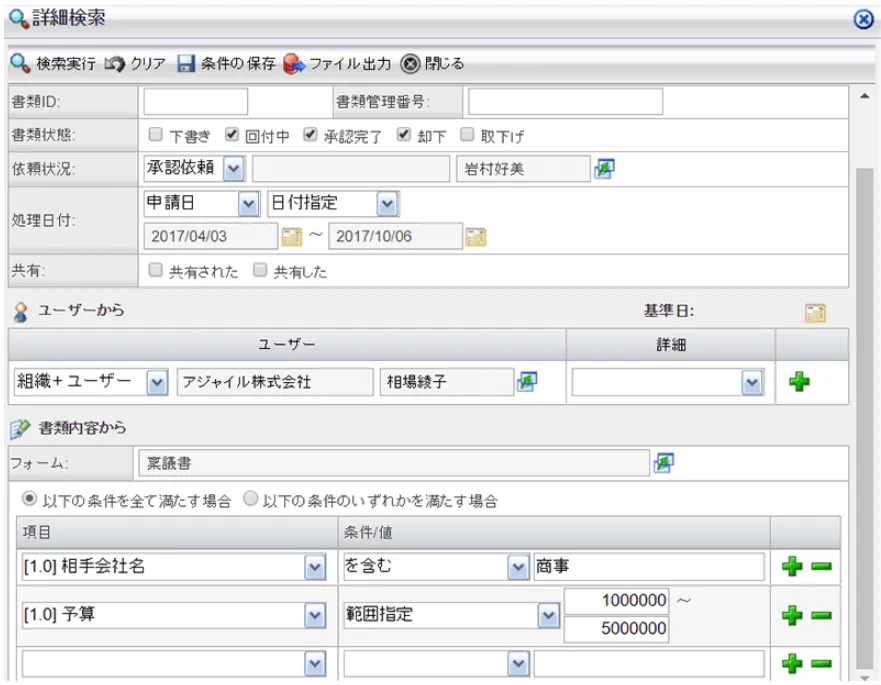Add condition after 相手会社名 row with plus

click(x=792, y=566)
